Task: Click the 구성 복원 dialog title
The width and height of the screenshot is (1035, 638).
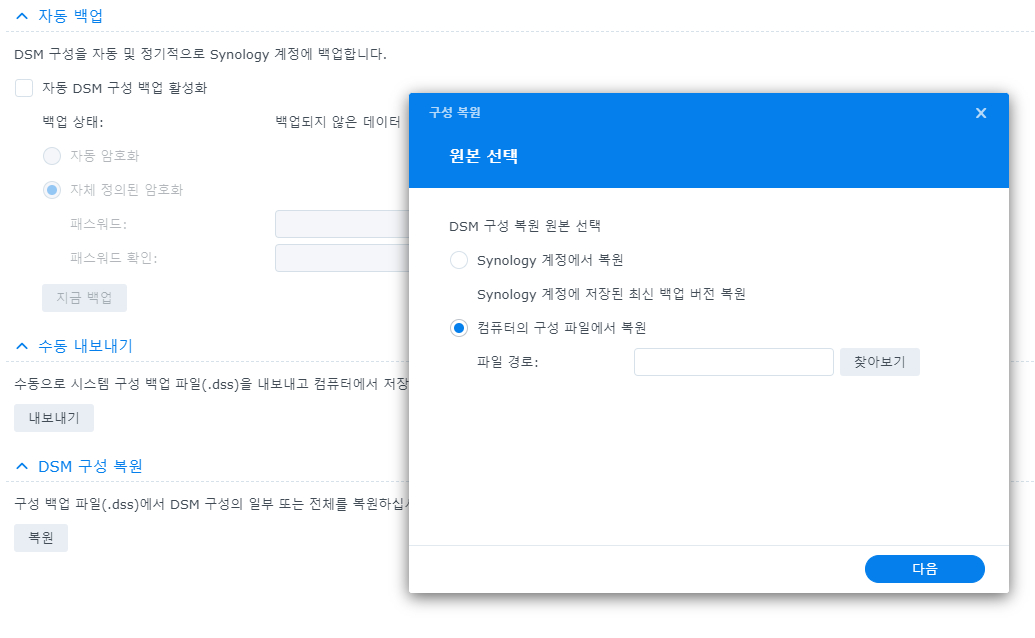Action: click(x=455, y=113)
